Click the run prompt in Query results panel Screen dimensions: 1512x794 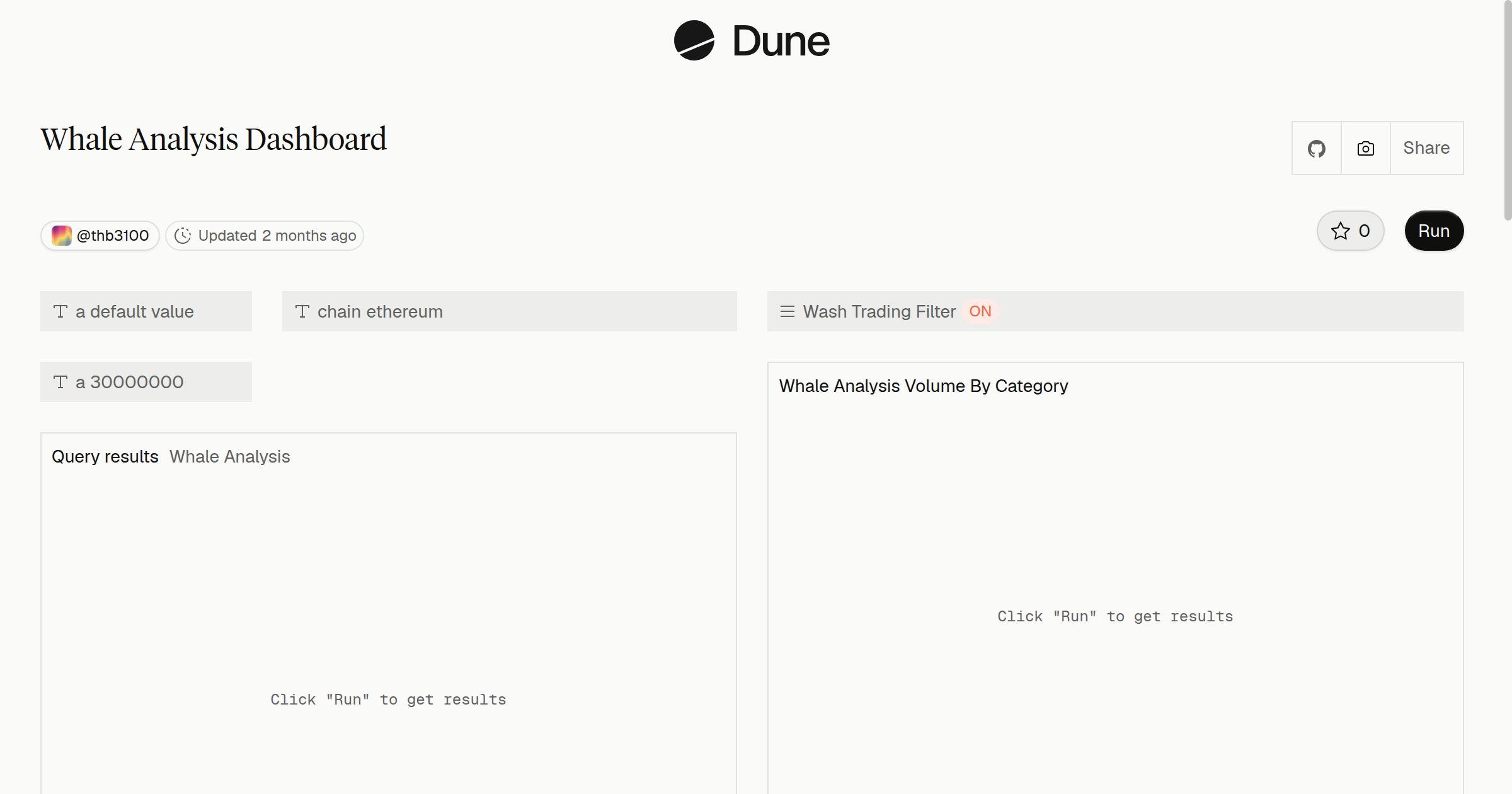point(388,699)
